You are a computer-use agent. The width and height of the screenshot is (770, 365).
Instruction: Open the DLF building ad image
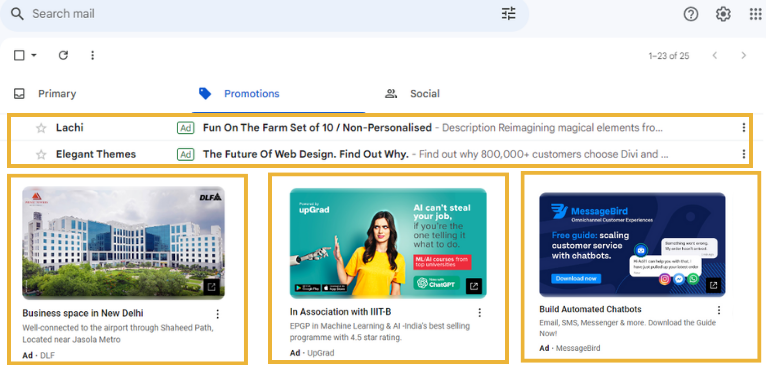click(x=124, y=243)
